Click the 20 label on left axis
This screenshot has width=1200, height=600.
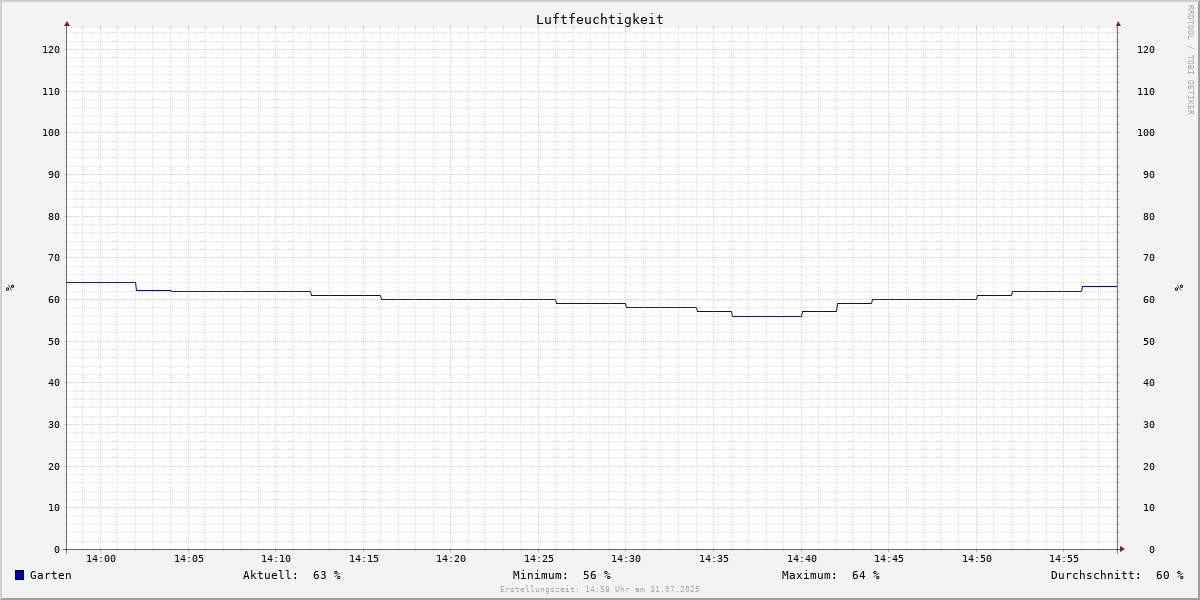point(54,467)
